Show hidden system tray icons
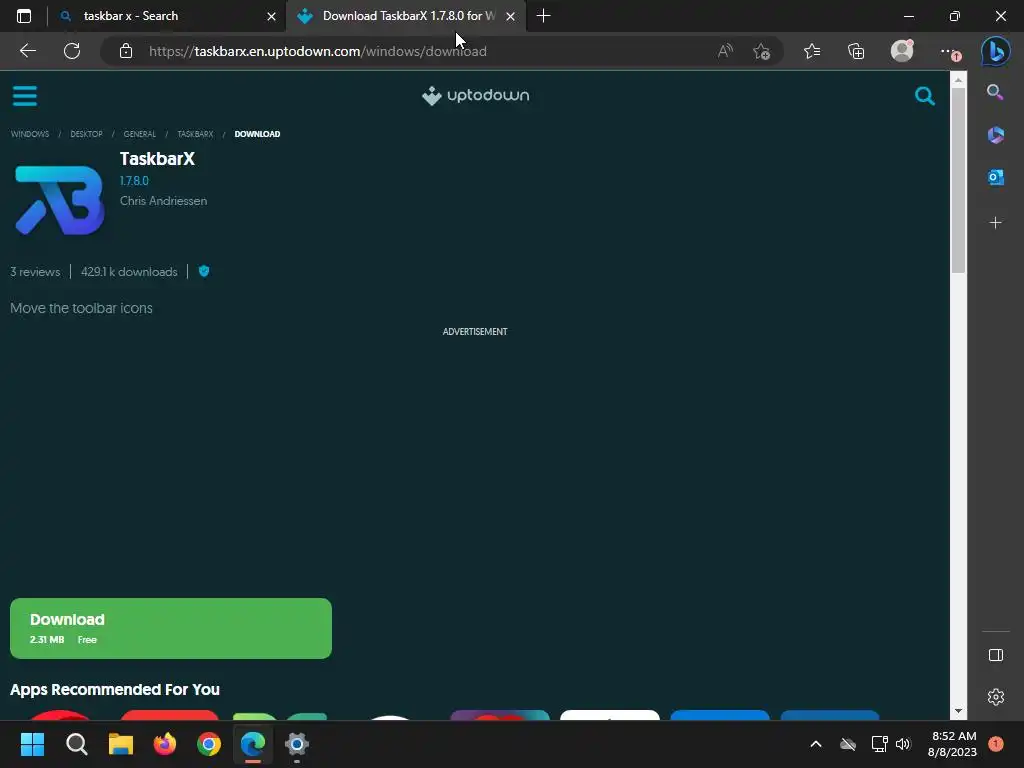The height and width of the screenshot is (768, 1024). [x=816, y=744]
